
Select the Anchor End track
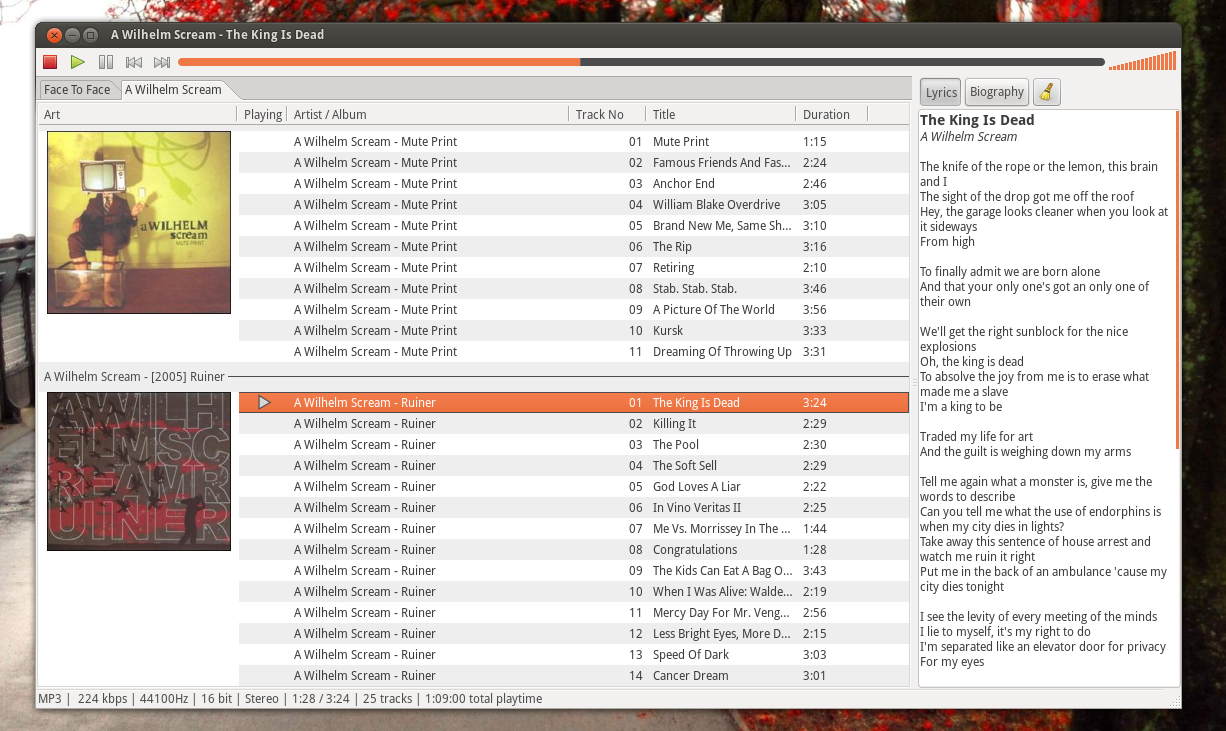coord(573,184)
